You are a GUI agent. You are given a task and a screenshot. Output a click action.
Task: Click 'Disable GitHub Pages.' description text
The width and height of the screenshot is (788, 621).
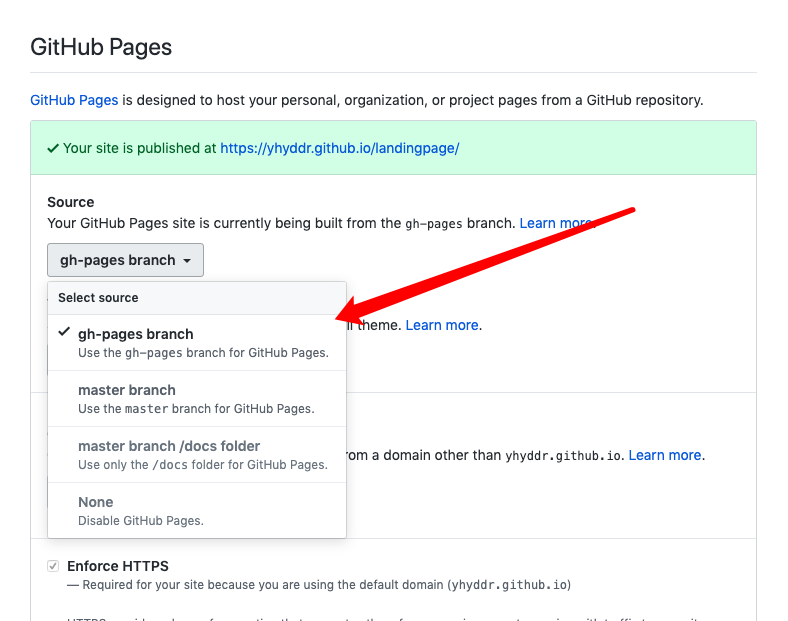(x=141, y=521)
